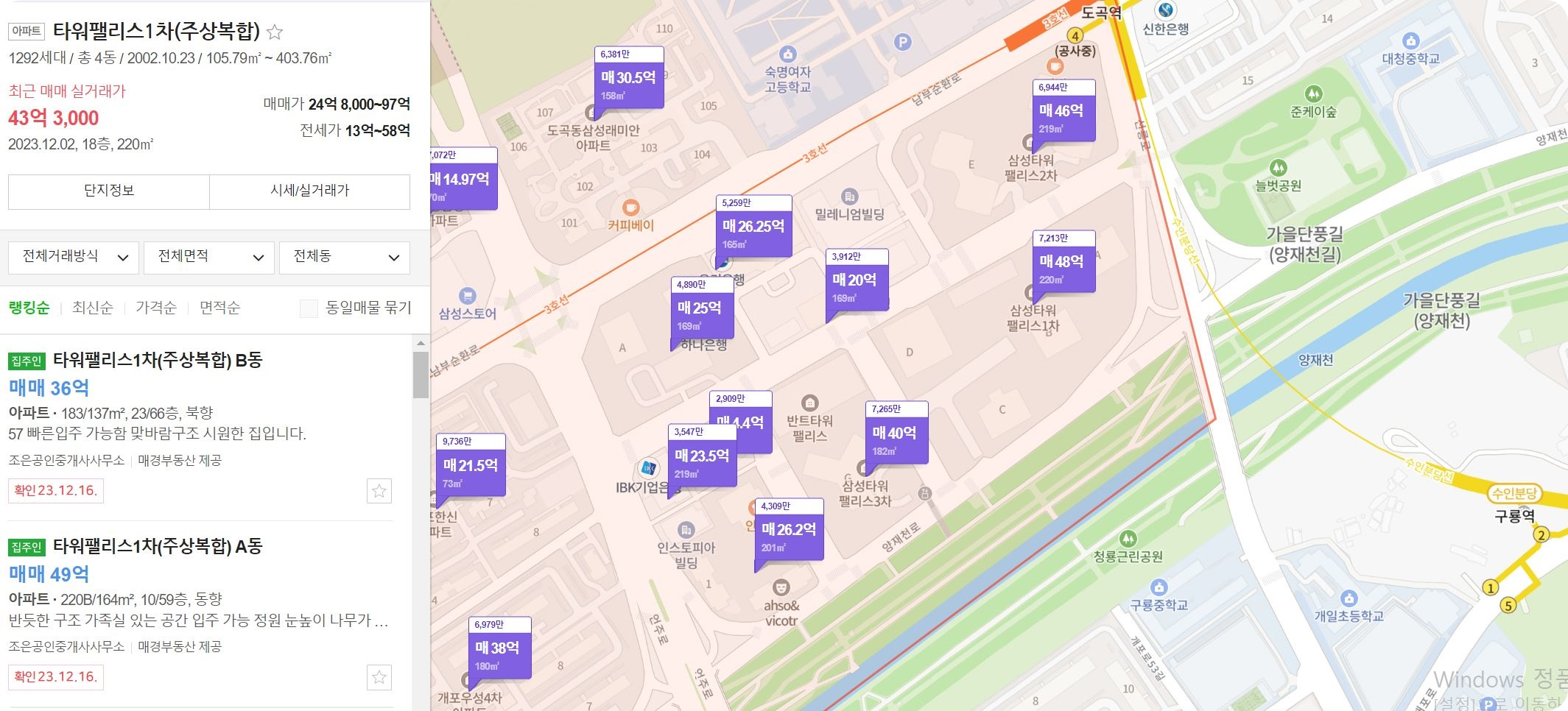This screenshot has width=1568, height=711.
Task: Click 집주인 badge on A동 listing
Action: [27, 547]
